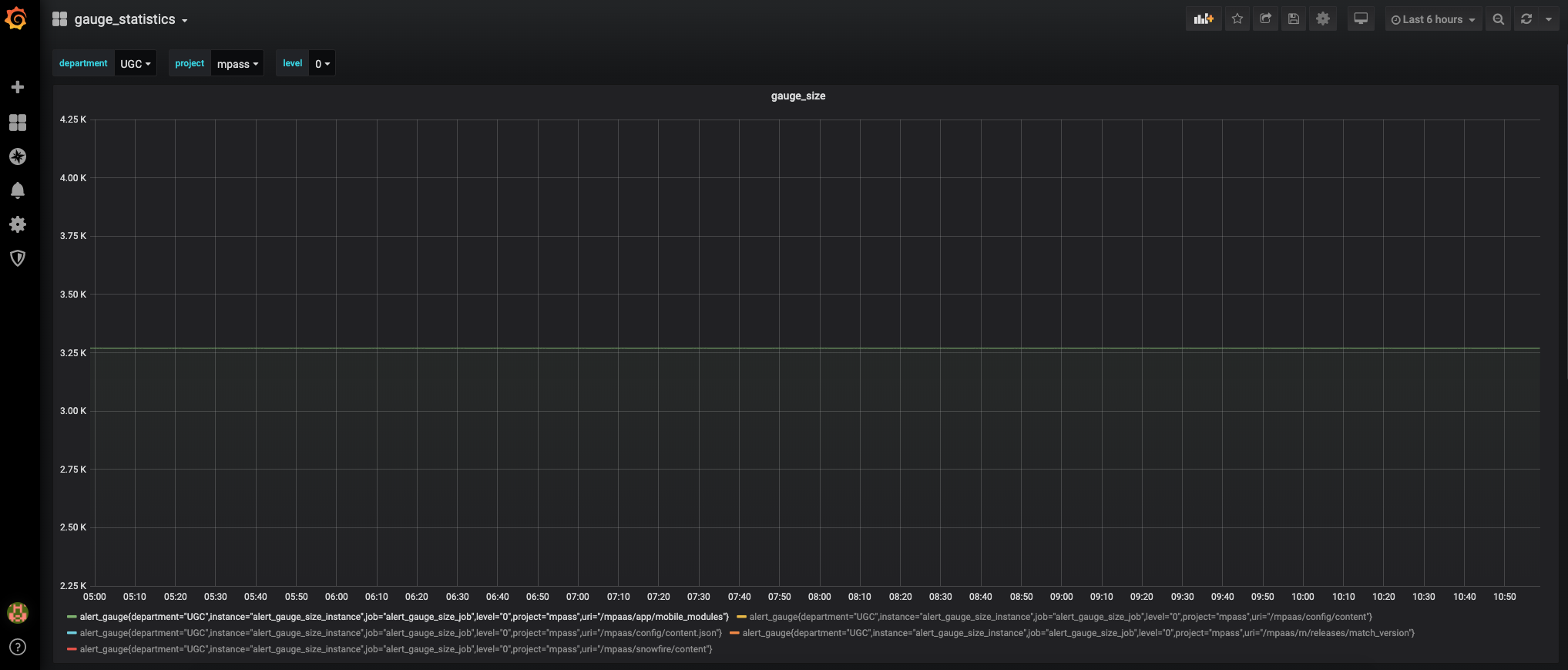Toggle the /mpaas/app/mobile_modules legend series

pyautogui.click(x=404, y=617)
